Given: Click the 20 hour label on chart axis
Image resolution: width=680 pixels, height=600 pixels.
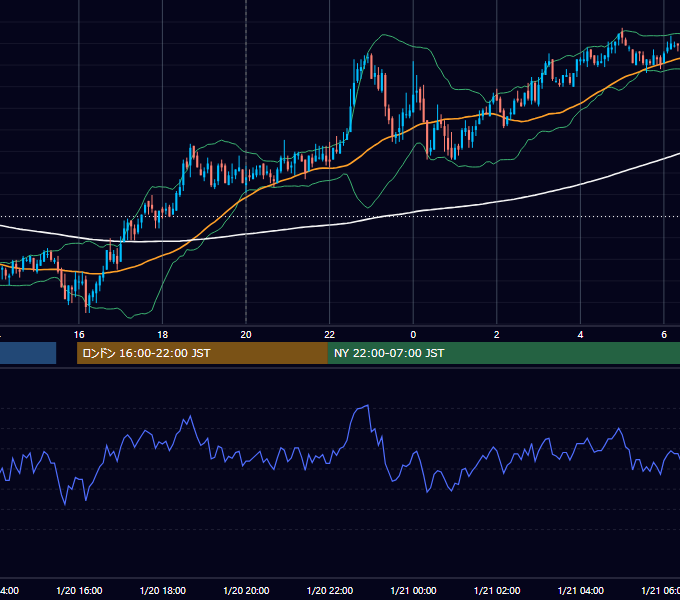Looking at the screenshot, I should coord(246,335).
